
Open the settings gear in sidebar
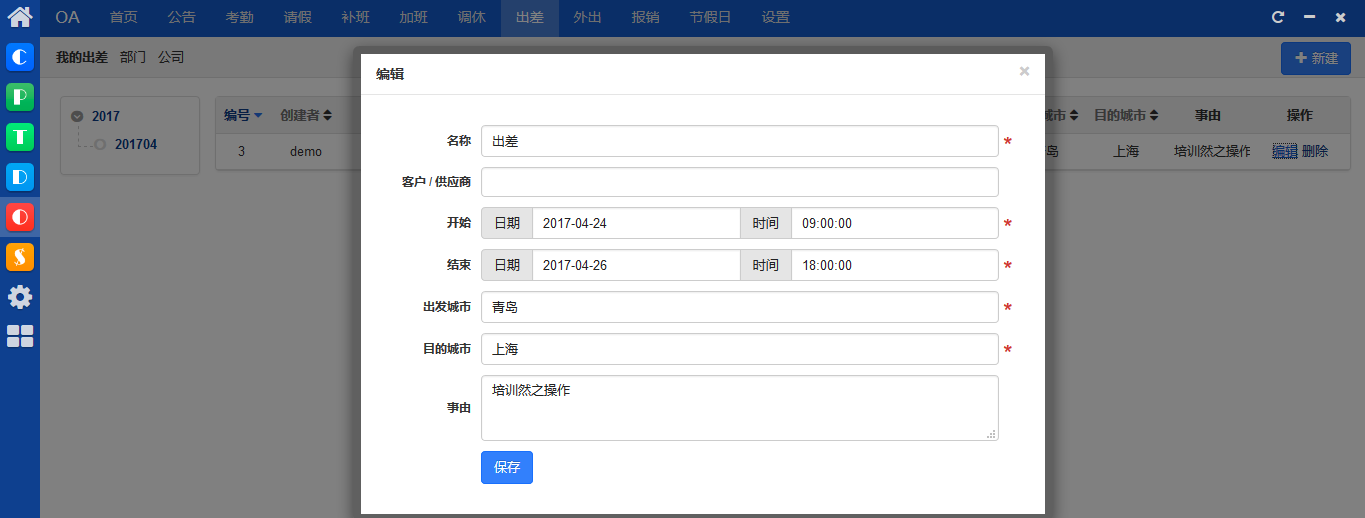coord(20,297)
